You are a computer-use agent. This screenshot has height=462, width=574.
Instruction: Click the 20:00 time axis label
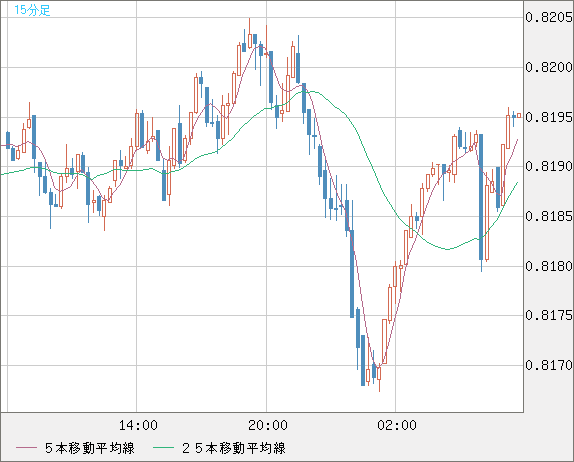coord(268,425)
